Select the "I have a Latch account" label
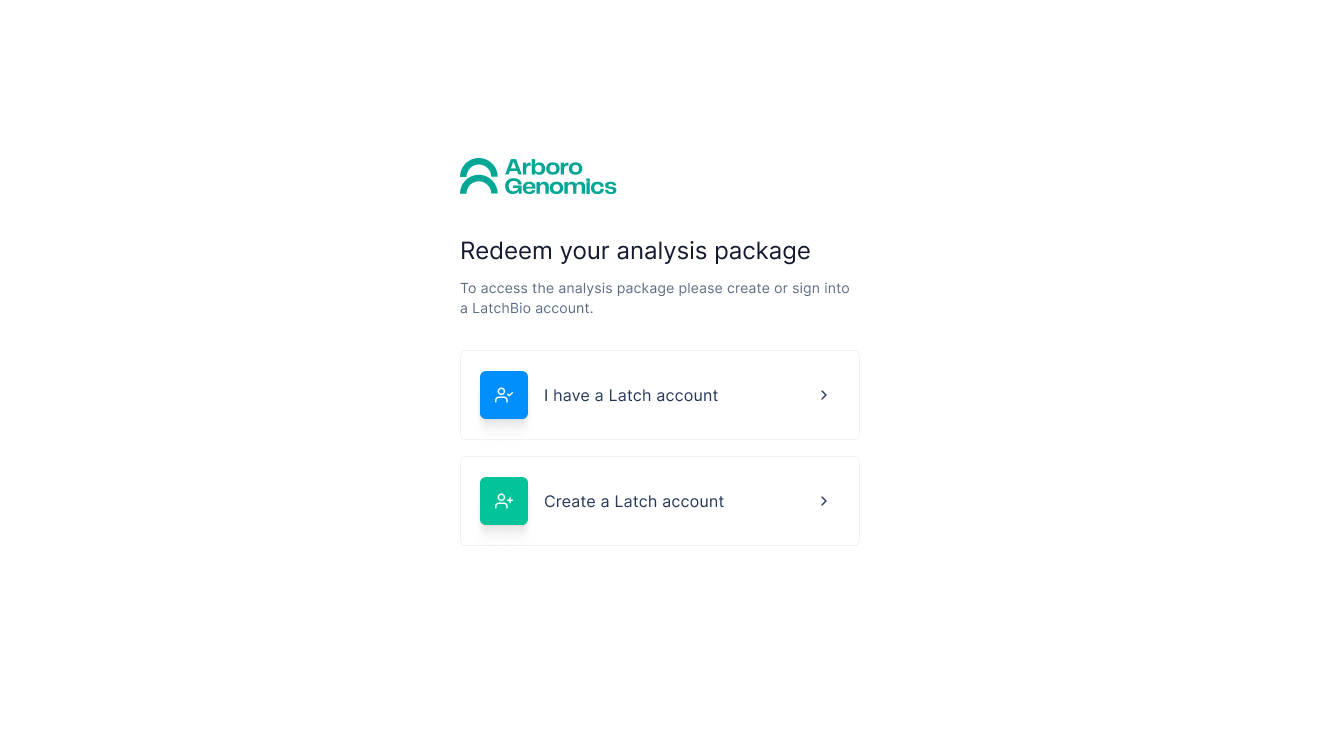Viewport: 1320px width, 748px height. point(631,395)
